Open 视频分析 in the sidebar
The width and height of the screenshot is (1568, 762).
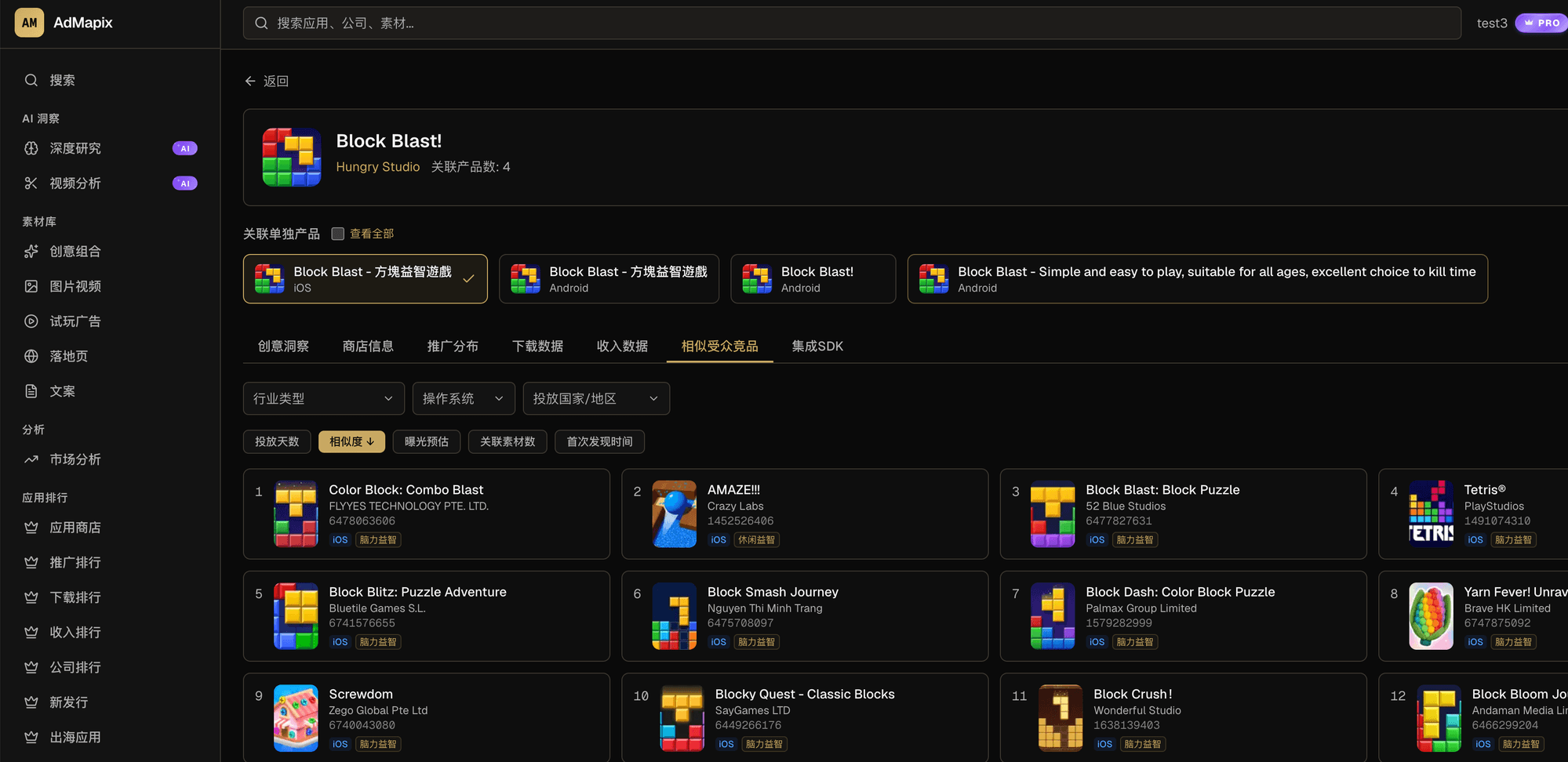(110, 183)
